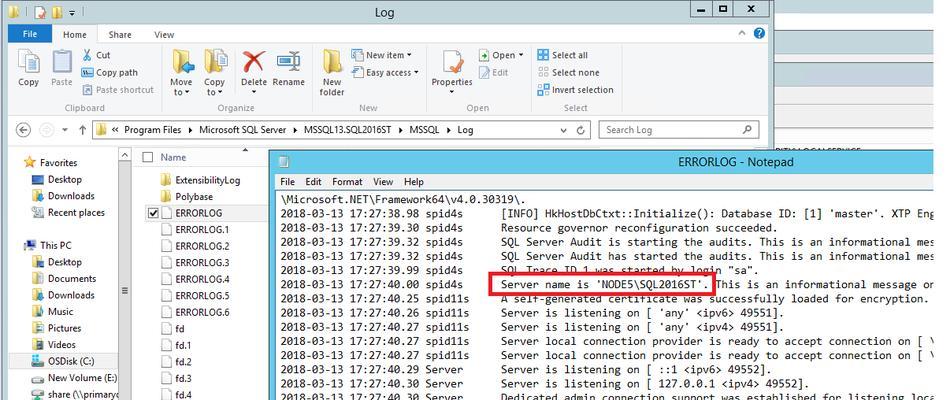The image size is (950, 400).
Task: Open Documents under This PC
Action: 64,279
